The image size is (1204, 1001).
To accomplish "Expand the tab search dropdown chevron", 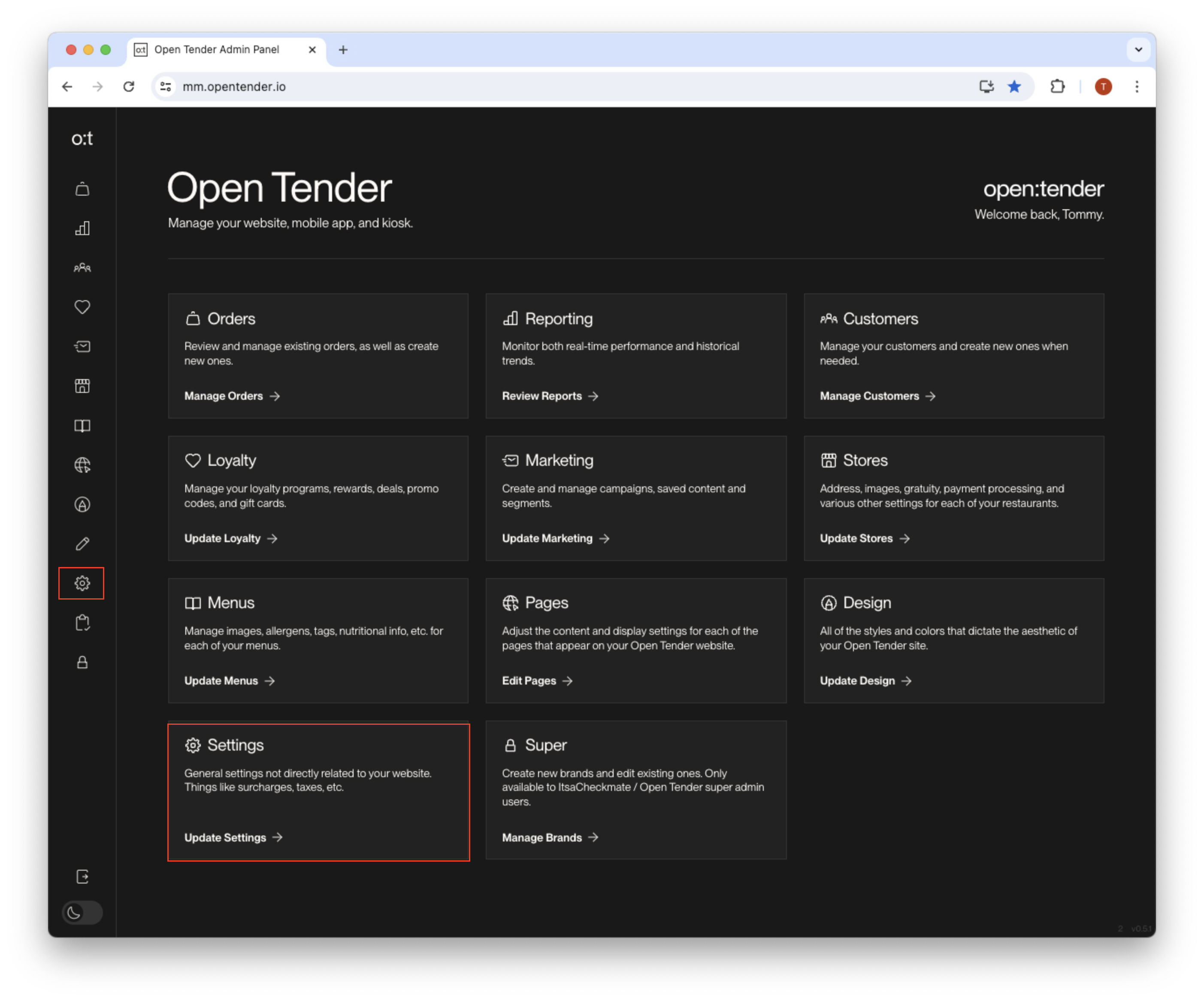I will [x=1138, y=50].
